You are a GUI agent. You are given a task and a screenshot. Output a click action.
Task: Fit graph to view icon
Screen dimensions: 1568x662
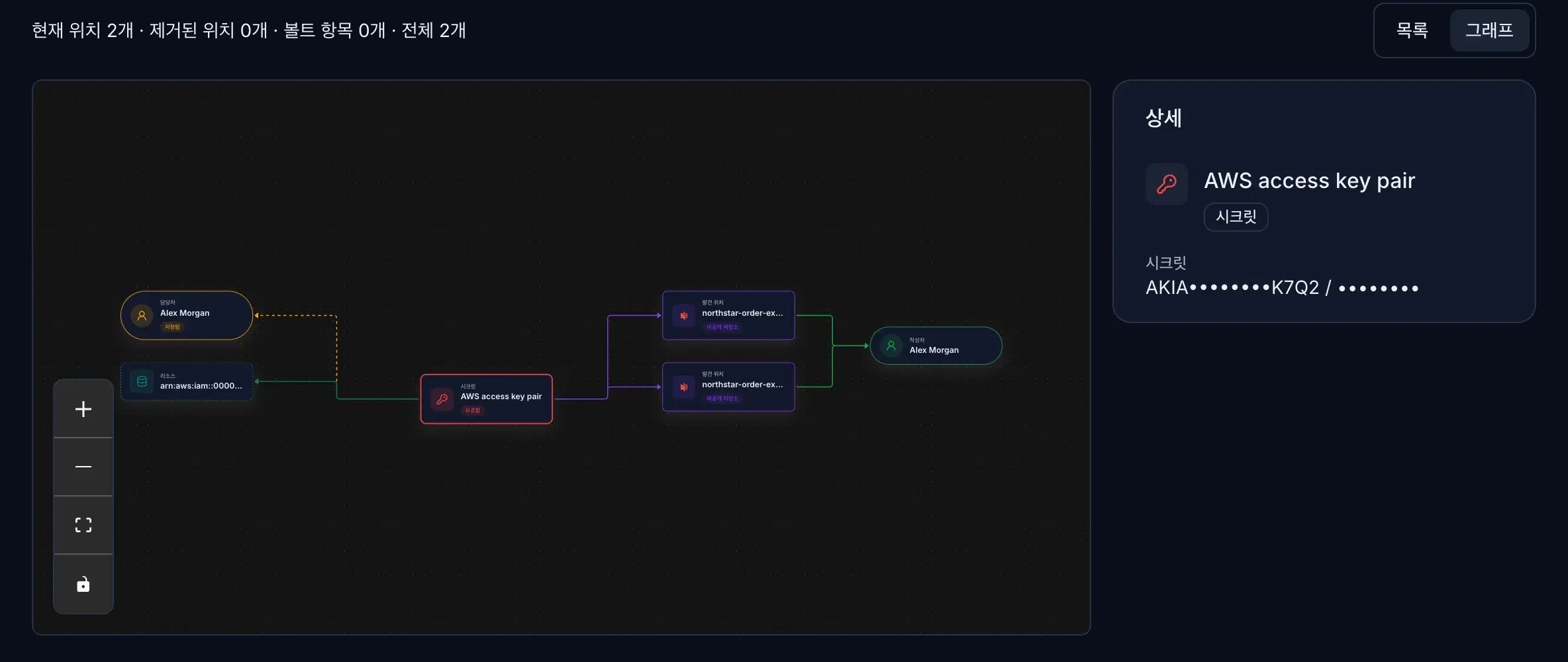[83, 525]
